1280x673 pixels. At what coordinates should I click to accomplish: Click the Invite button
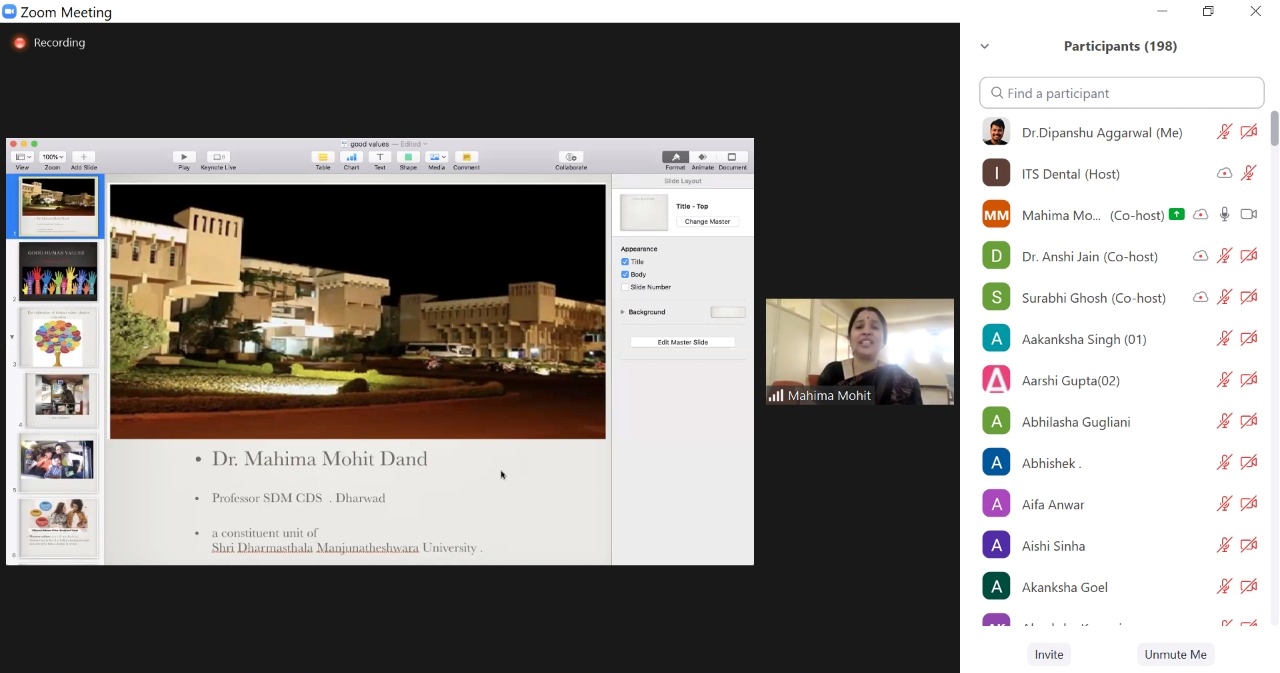1049,654
